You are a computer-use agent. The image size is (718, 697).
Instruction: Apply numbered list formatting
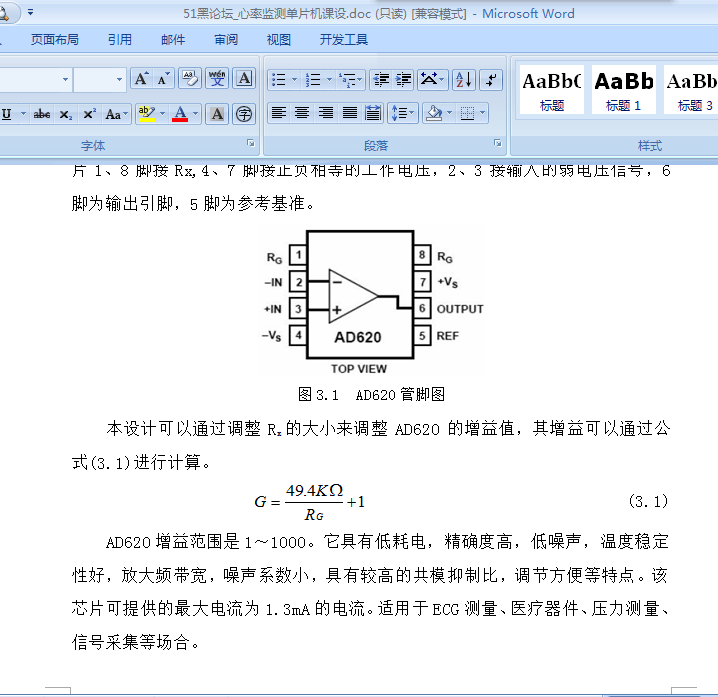pos(313,80)
